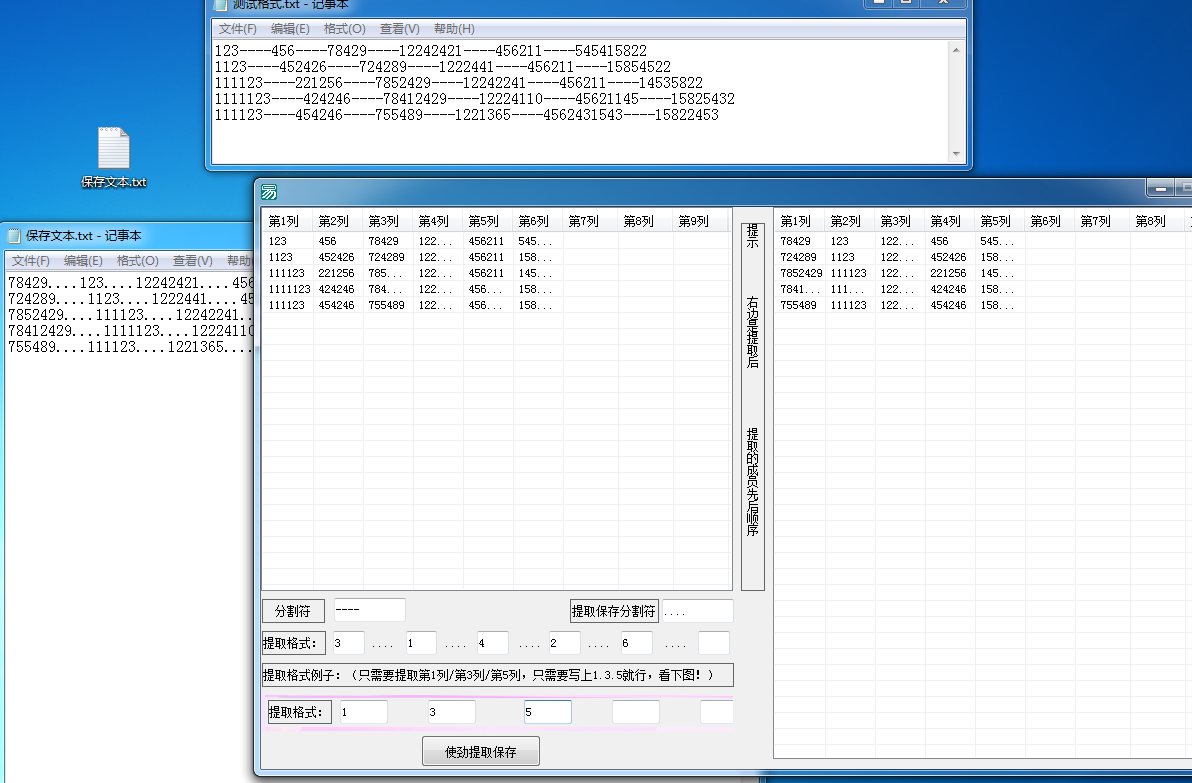Select cell 424246 in the right list

[x=948, y=289]
